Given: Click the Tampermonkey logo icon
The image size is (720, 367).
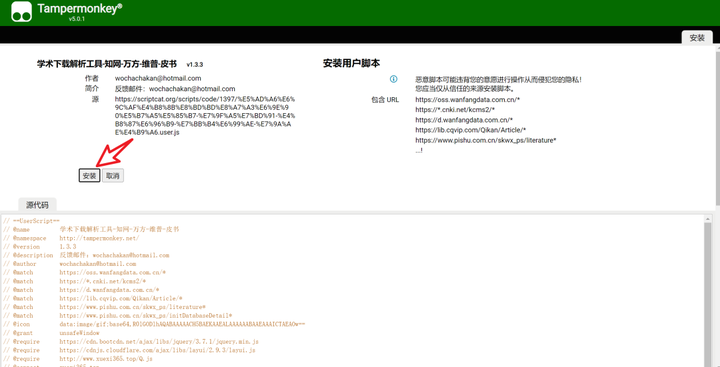Looking at the screenshot, I should click(x=22, y=11).
